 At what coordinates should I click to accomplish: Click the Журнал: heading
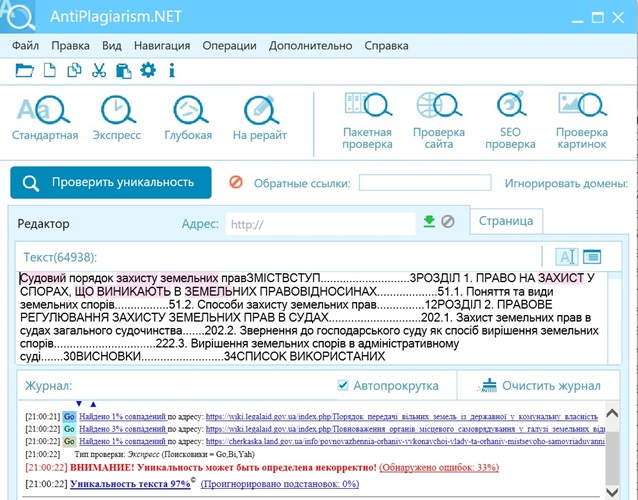[48, 386]
